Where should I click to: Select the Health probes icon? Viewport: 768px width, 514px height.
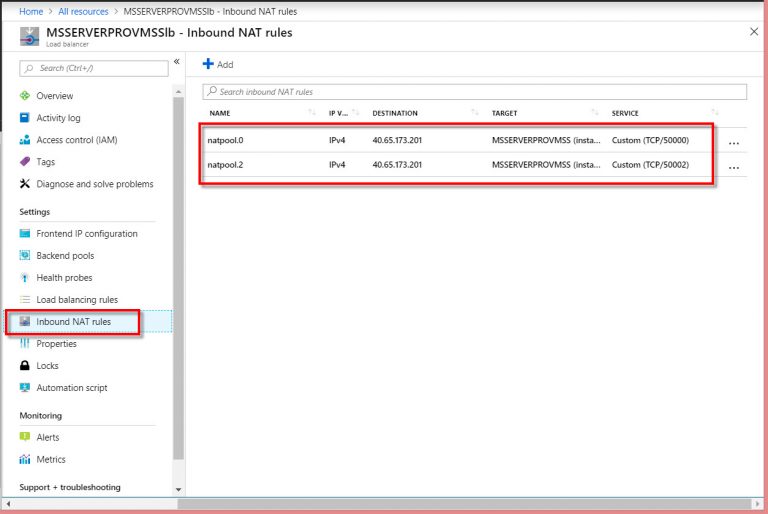(x=25, y=278)
